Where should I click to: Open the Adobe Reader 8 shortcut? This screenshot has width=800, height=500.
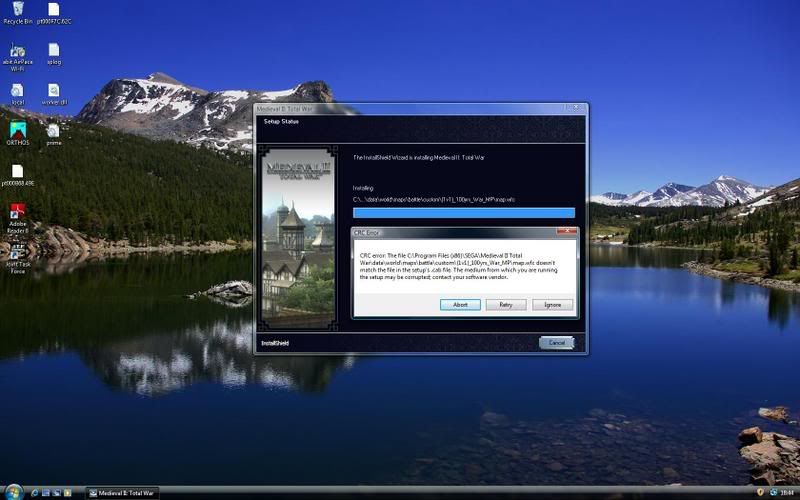pyautogui.click(x=18, y=218)
